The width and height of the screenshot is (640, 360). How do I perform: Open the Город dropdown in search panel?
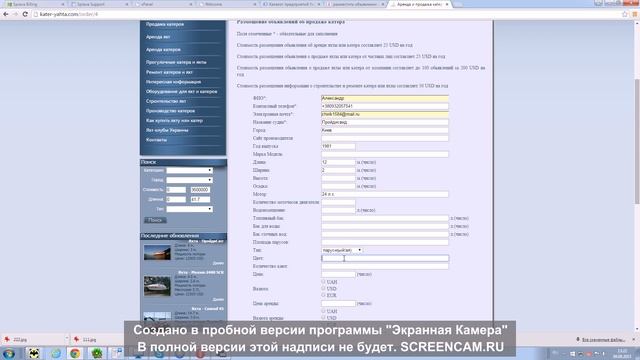click(189, 180)
